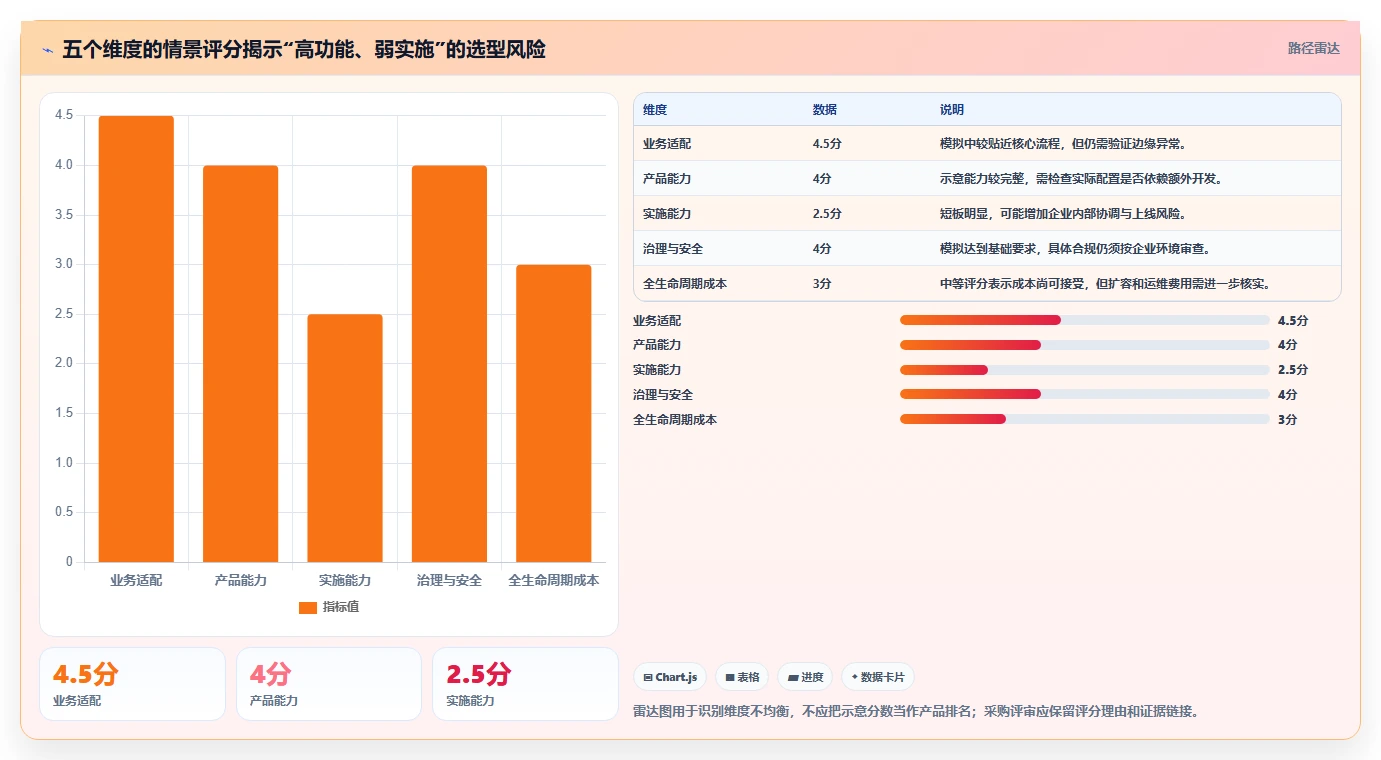Click the 业务适配 x-axis label
Image resolution: width=1381 pixels, height=760 pixels.
click(x=136, y=580)
